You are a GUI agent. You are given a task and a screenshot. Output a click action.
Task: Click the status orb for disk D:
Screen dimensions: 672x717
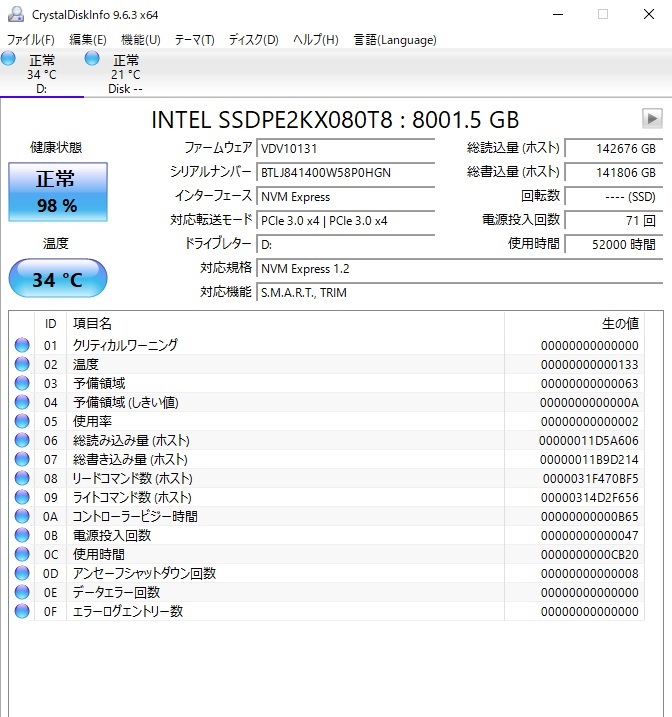click(9, 59)
